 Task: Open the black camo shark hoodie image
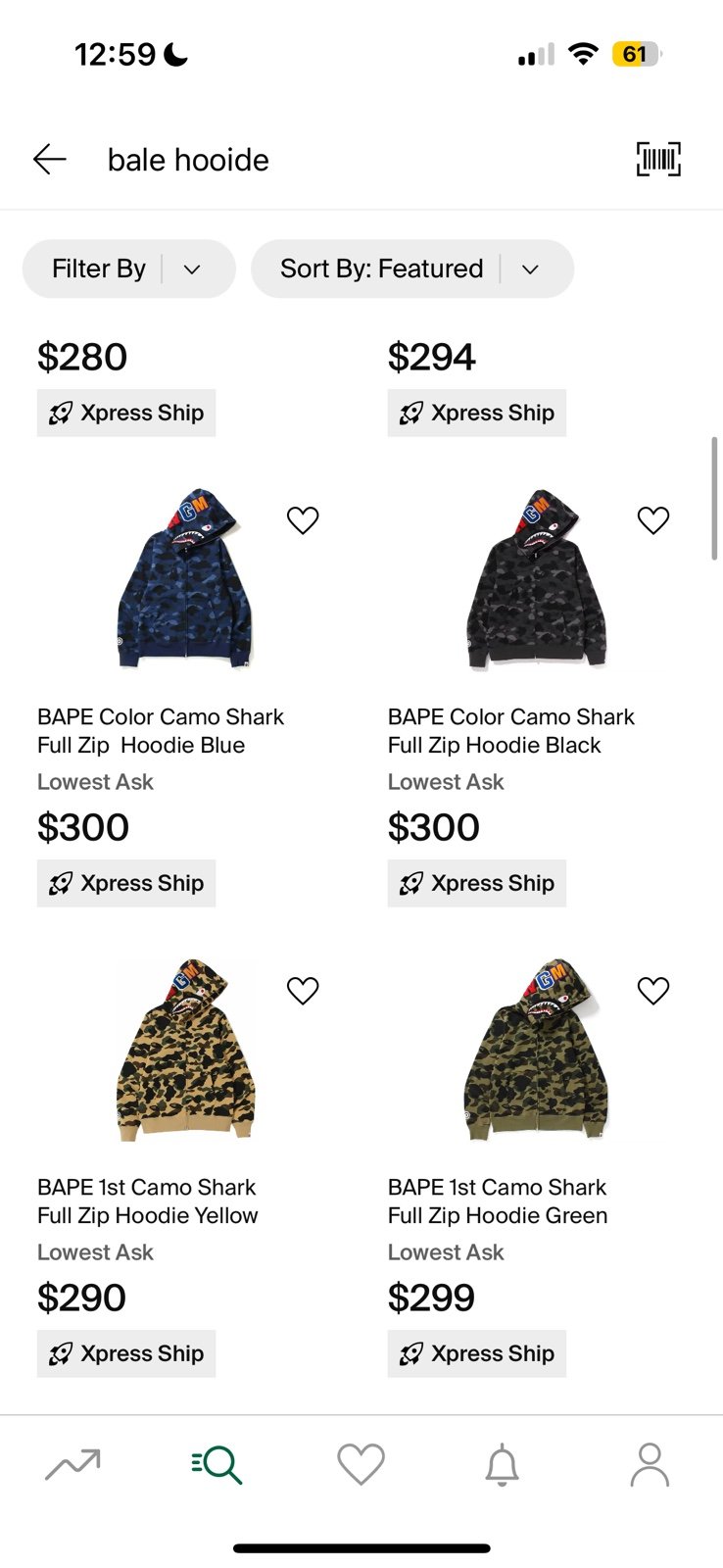coord(536,579)
